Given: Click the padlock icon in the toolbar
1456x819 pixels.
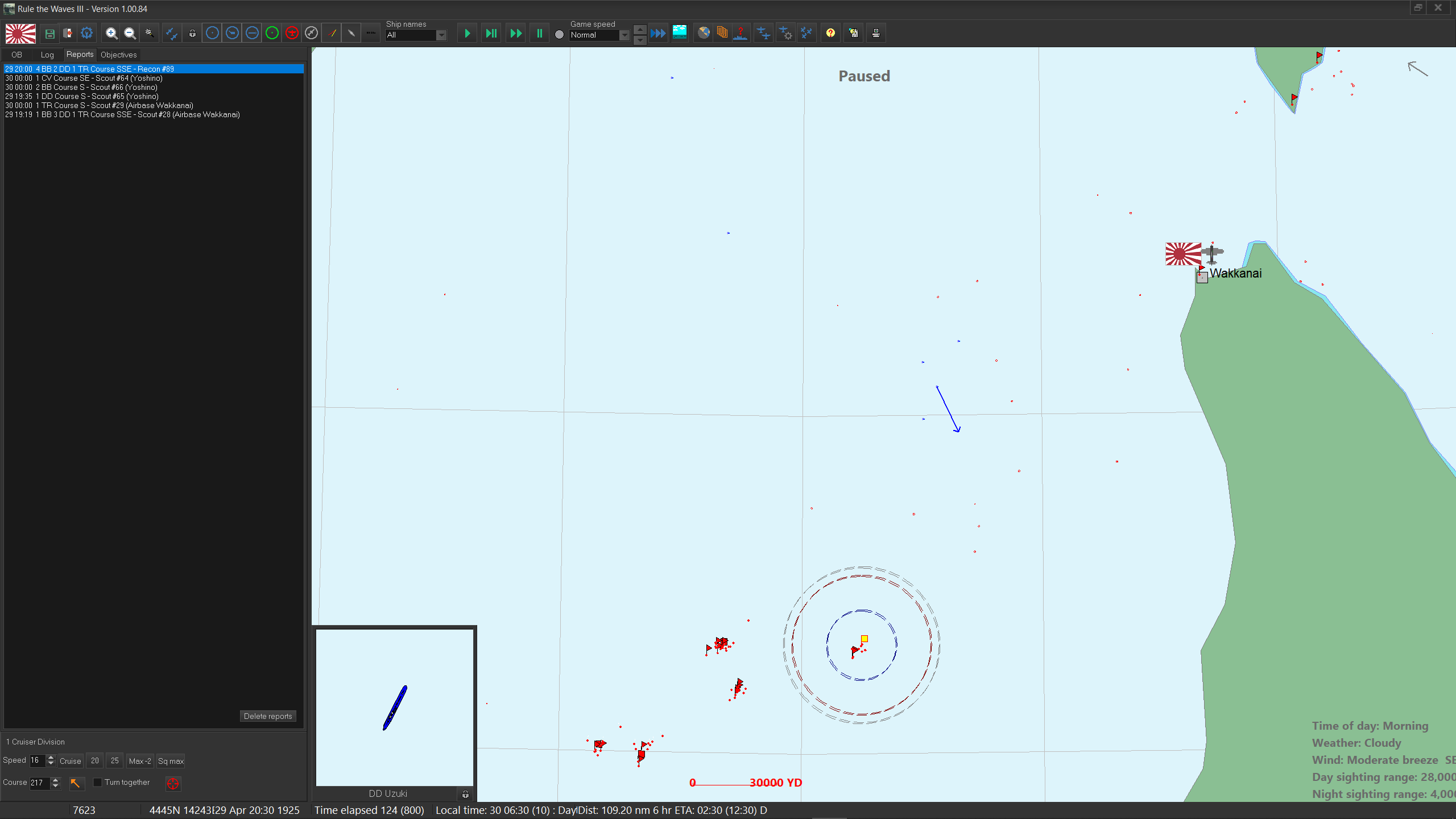Looking at the screenshot, I should pos(193,34).
